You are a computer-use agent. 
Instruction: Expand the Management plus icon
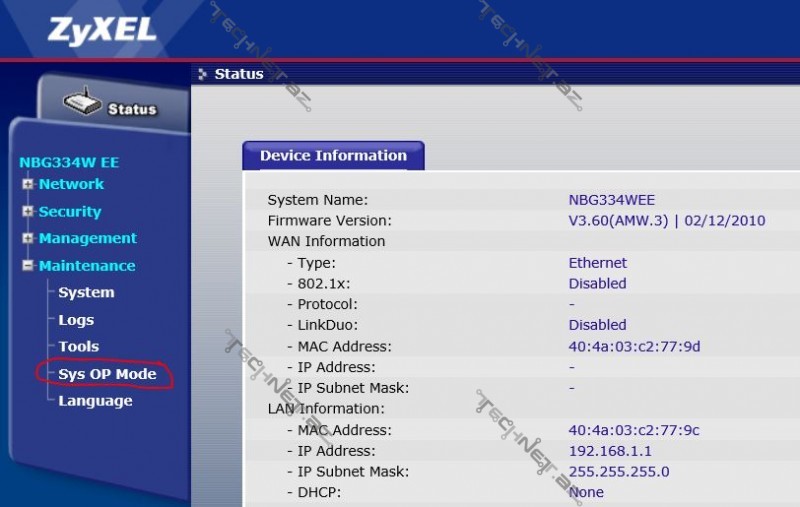click(28, 238)
